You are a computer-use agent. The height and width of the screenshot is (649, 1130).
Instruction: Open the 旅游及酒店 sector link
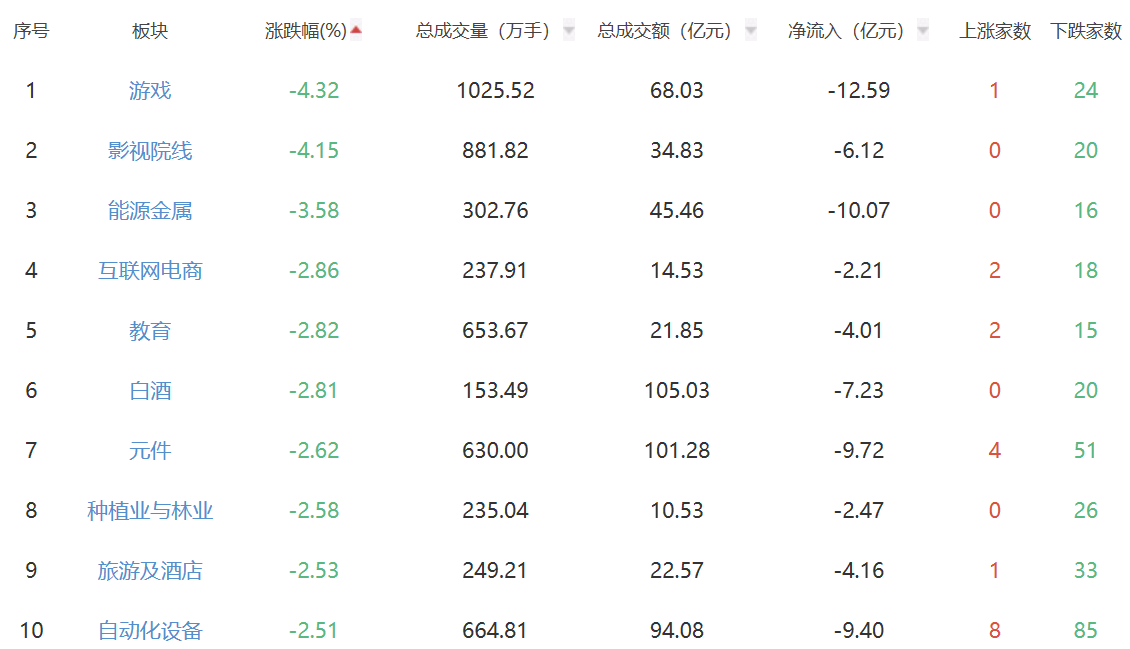click(150, 571)
